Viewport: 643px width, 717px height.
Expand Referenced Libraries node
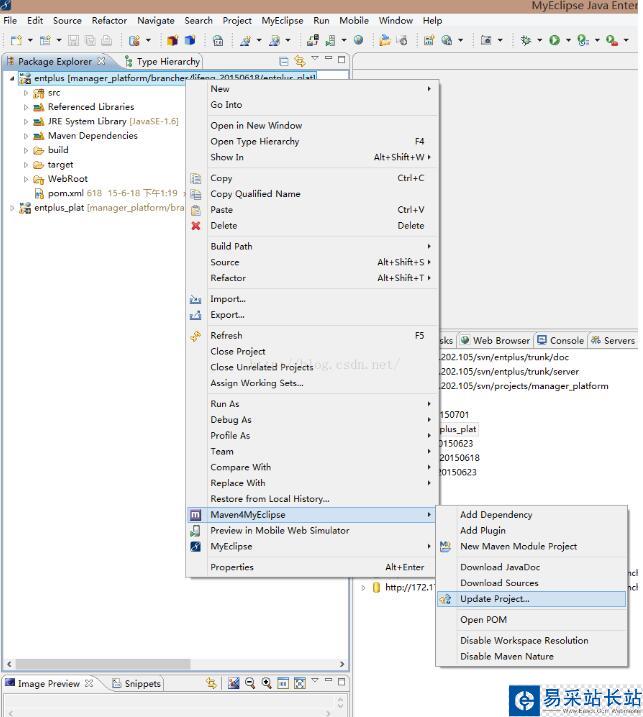[26, 107]
